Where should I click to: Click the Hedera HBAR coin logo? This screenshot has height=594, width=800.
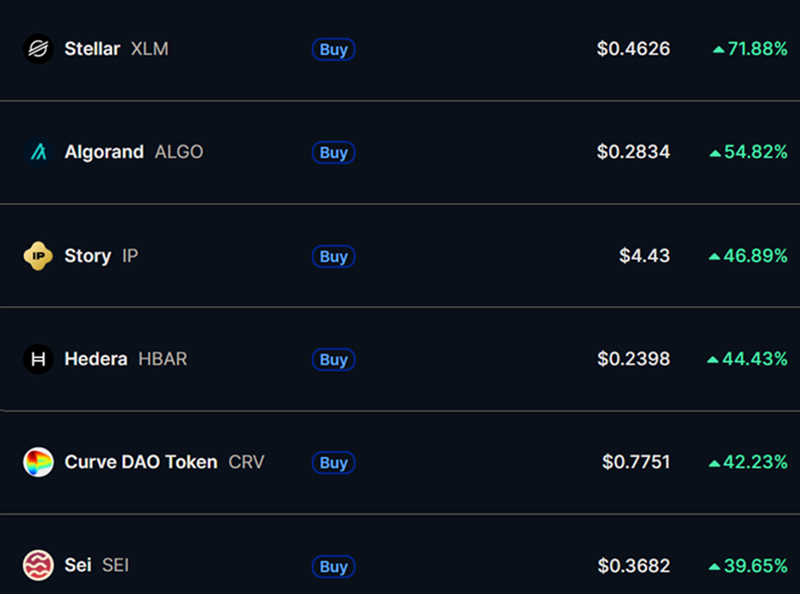click(38, 359)
